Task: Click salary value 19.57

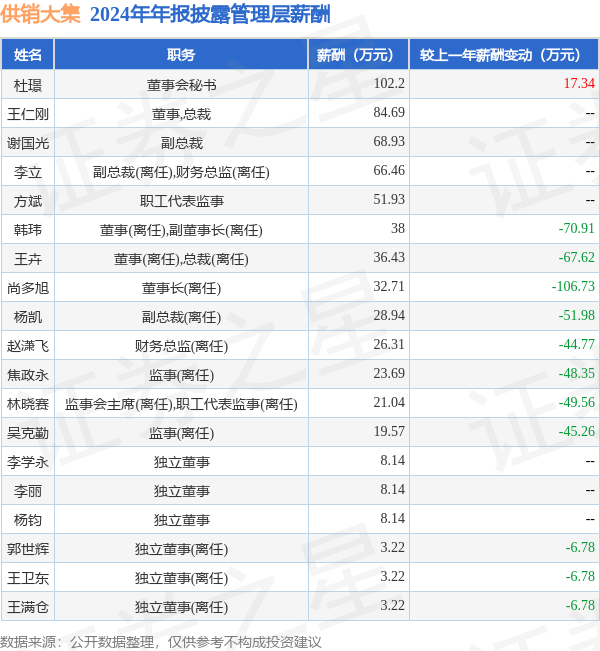Action: pyautogui.click(x=389, y=432)
